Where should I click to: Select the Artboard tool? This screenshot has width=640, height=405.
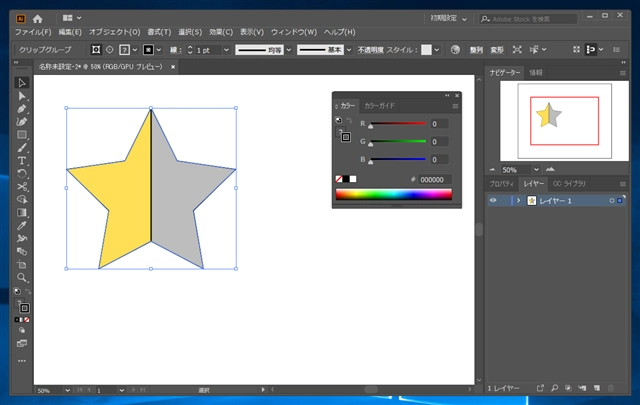[x=22, y=265]
